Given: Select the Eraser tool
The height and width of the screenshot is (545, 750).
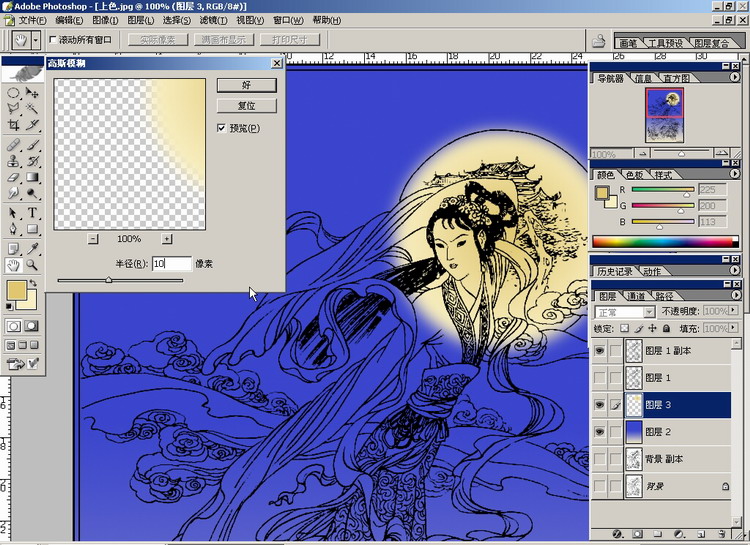Looking at the screenshot, I should [13, 177].
